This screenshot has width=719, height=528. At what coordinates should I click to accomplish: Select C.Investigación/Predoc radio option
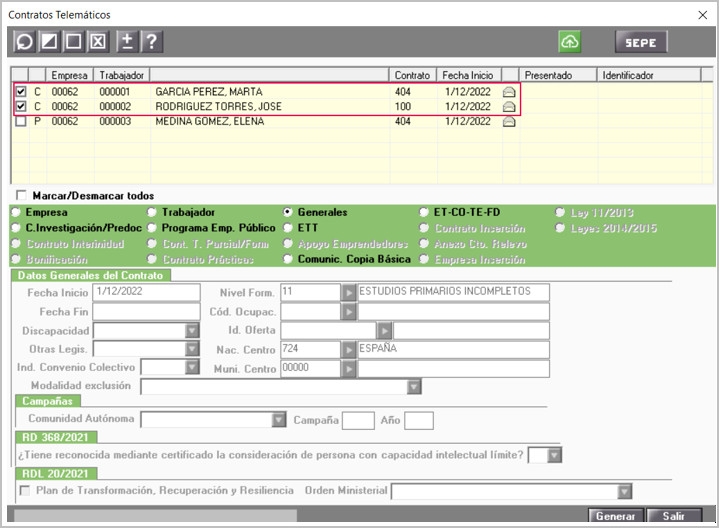point(16,228)
